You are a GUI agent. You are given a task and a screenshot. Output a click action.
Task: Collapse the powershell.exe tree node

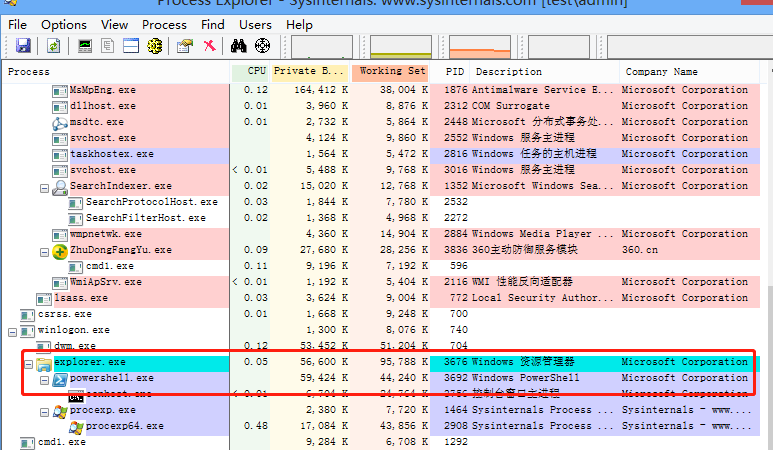coord(44,381)
